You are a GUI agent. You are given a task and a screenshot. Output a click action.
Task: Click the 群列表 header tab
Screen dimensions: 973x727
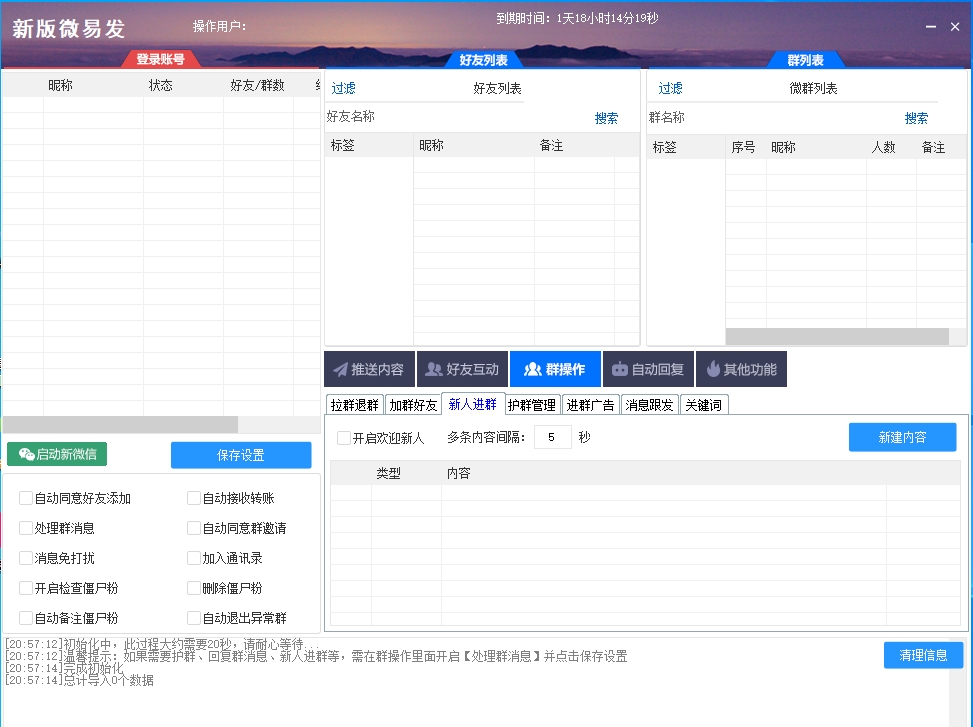(805, 60)
